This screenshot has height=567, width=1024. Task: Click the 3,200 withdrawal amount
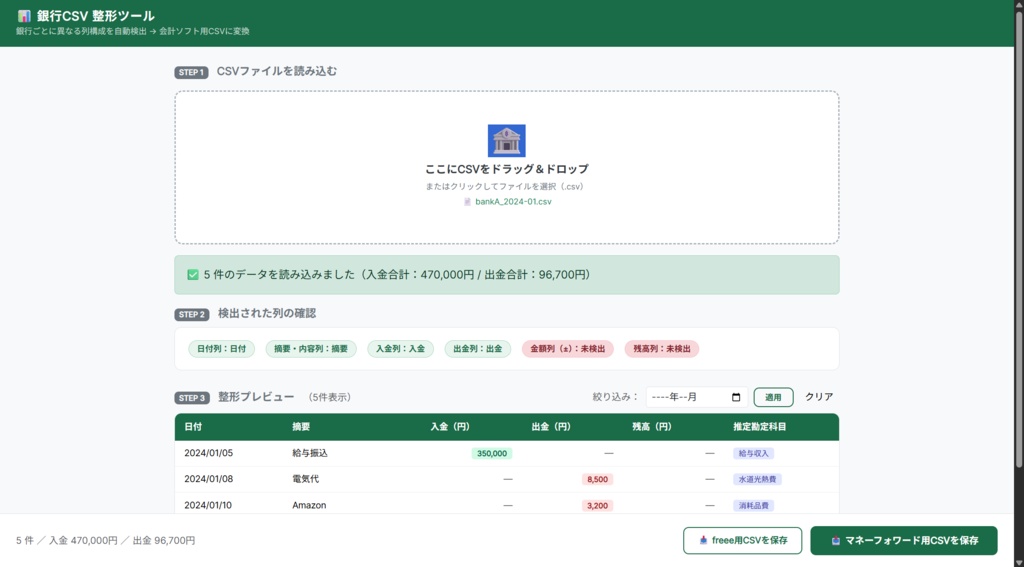pos(598,506)
